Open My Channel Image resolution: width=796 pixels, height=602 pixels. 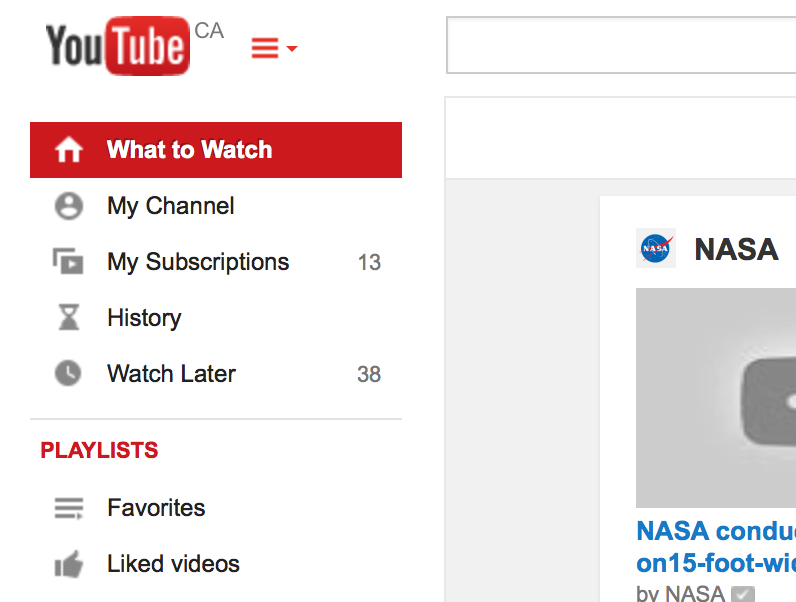[171, 206]
